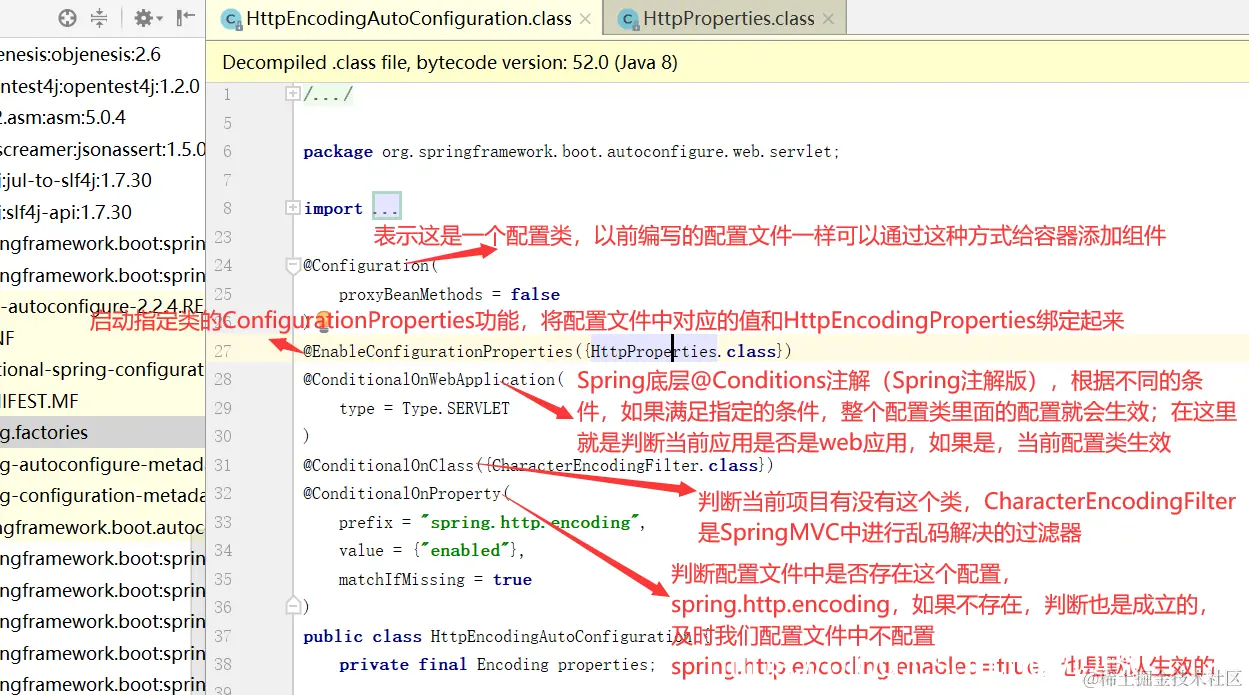Image resolution: width=1249 pixels, height=695 pixels.
Task: Click the decompiled .class file banner text
Action: pyautogui.click(x=450, y=62)
